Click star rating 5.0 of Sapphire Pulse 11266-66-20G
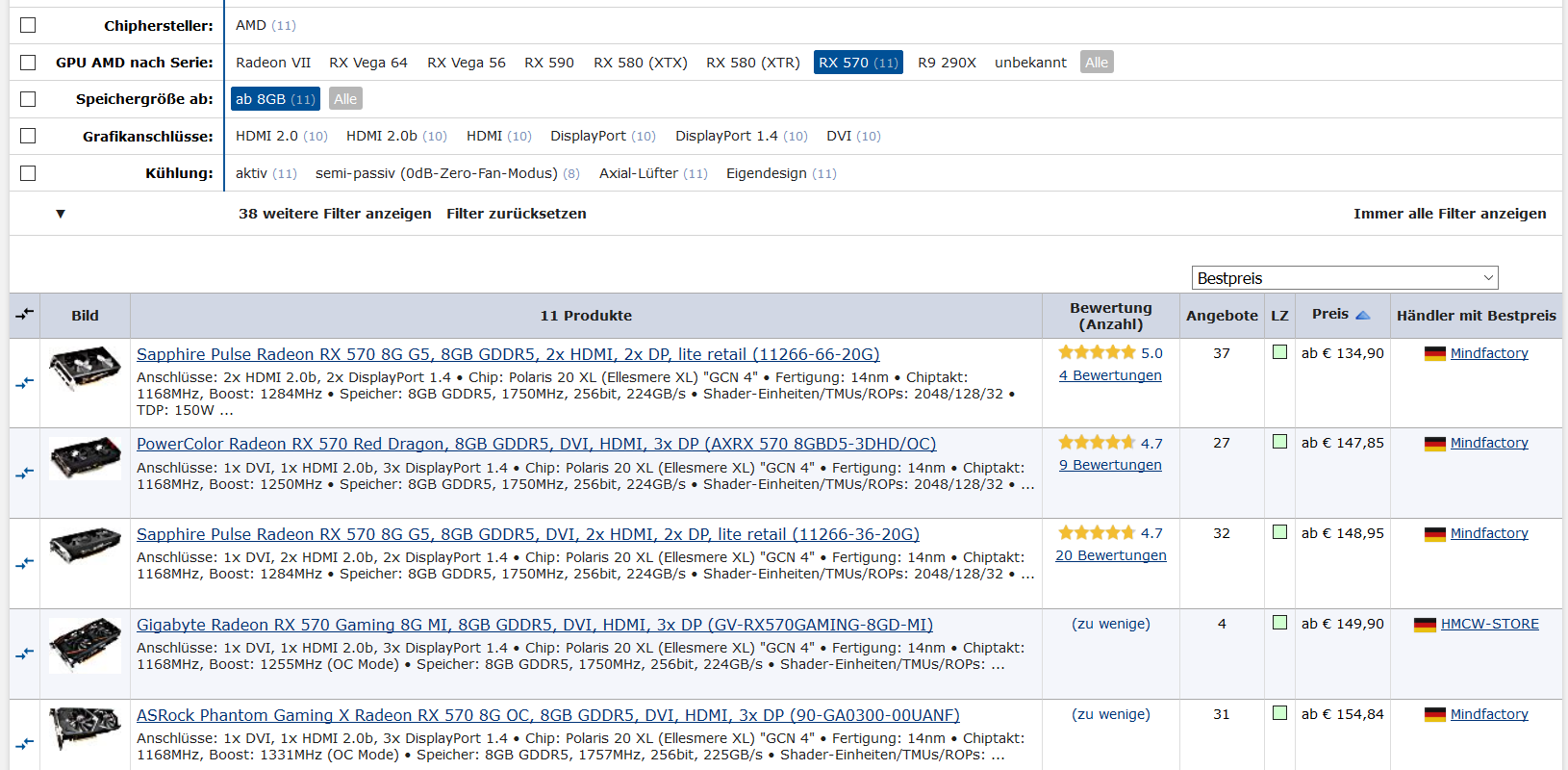The width and height of the screenshot is (1568, 770). [1097, 352]
